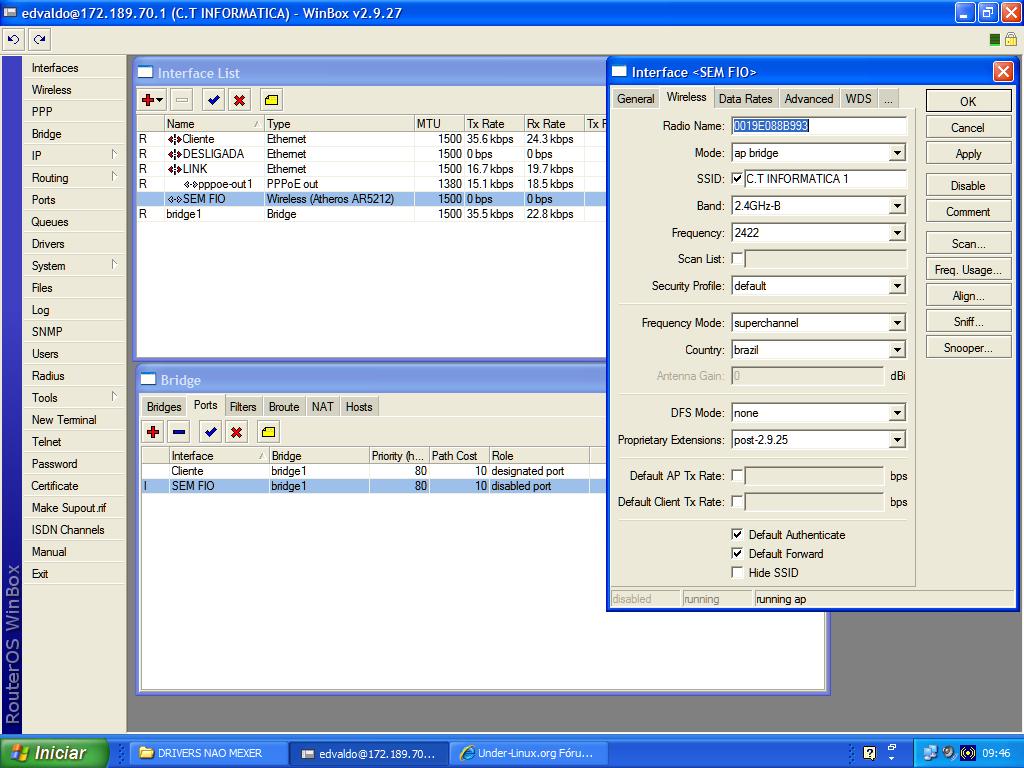The image size is (1024, 768).
Task: Click the green status indicator icon
Action: pyautogui.click(x=995, y=40)
